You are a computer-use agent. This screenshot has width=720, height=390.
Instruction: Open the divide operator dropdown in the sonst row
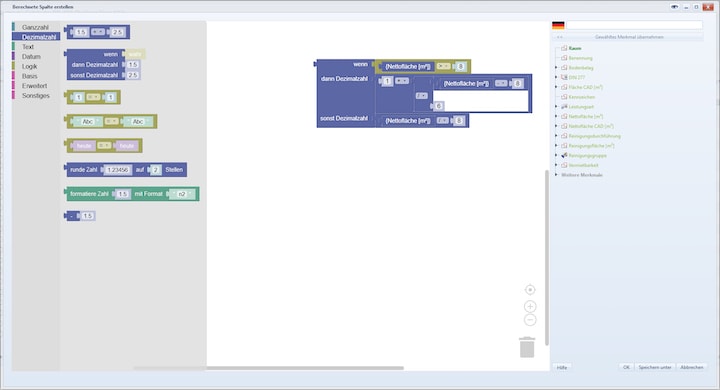click(442, 121)
